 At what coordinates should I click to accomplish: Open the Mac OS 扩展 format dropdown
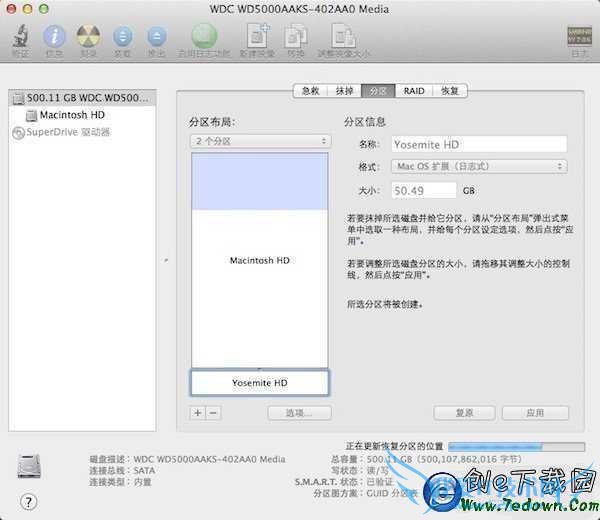[x=479, y=166]
